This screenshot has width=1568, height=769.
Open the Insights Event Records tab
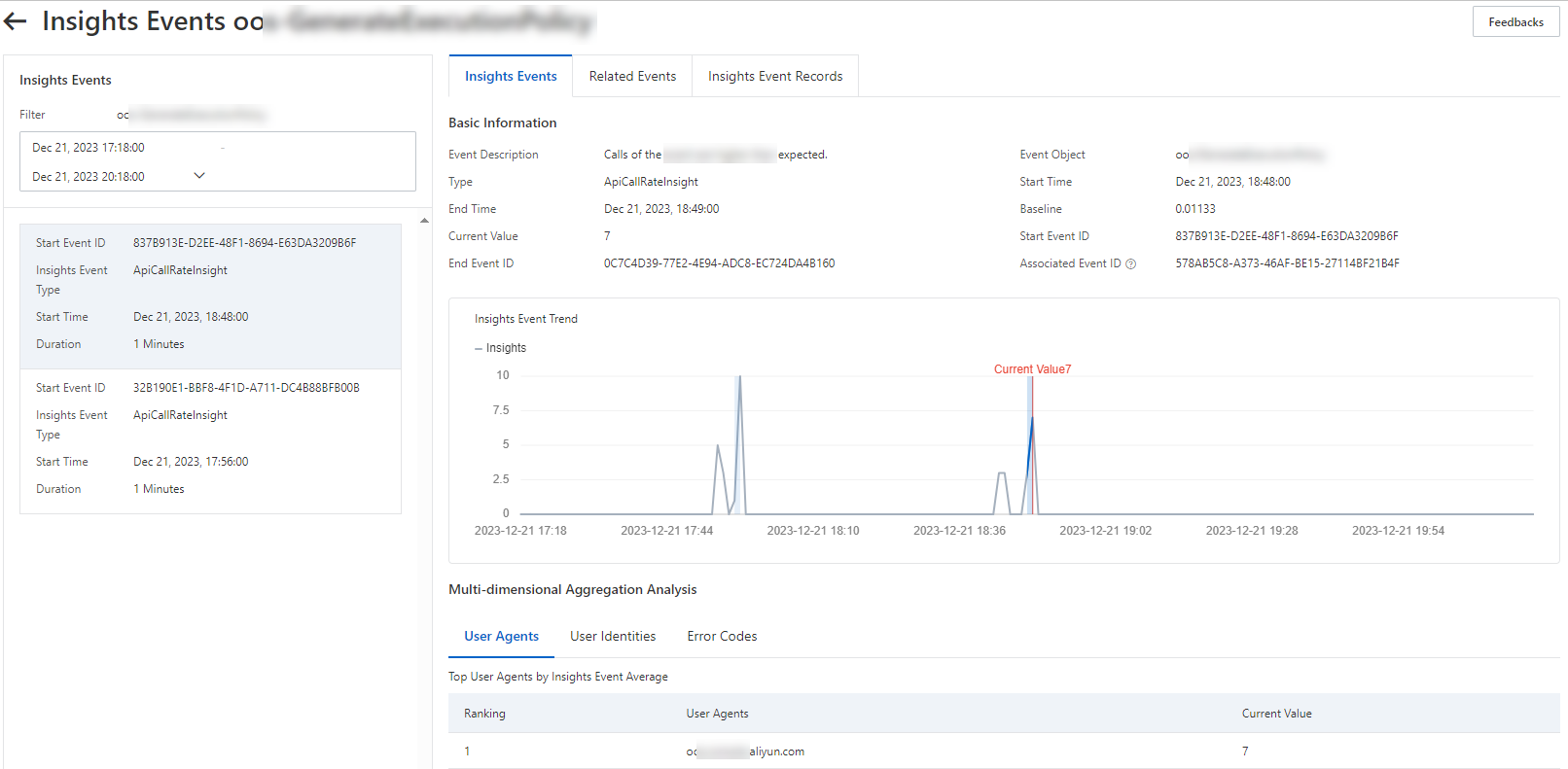click(775, 76)
